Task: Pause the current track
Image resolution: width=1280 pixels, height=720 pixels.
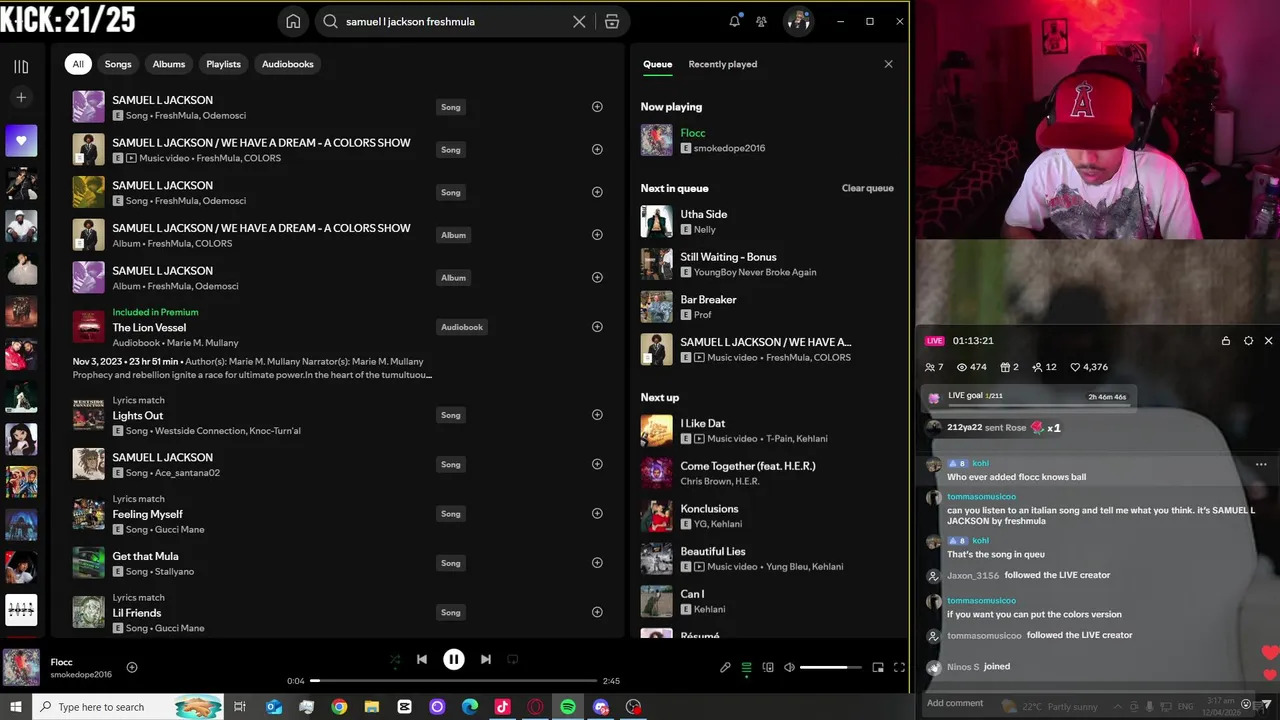Action: pos(454,659)
